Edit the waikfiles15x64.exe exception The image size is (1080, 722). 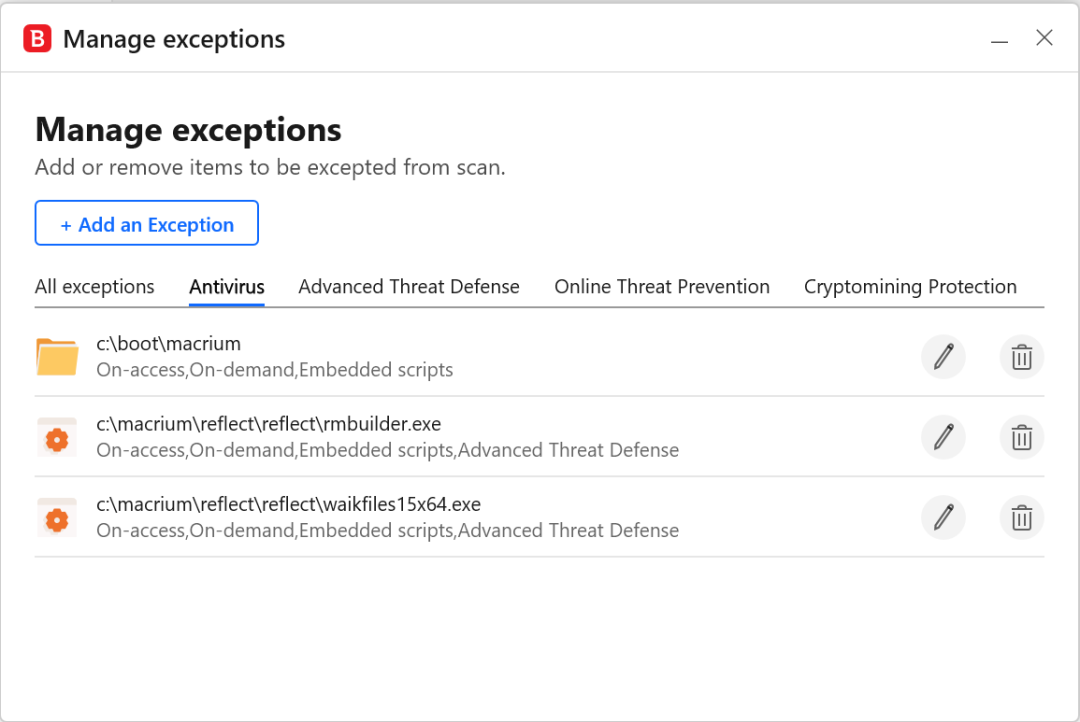pos(943,517)
